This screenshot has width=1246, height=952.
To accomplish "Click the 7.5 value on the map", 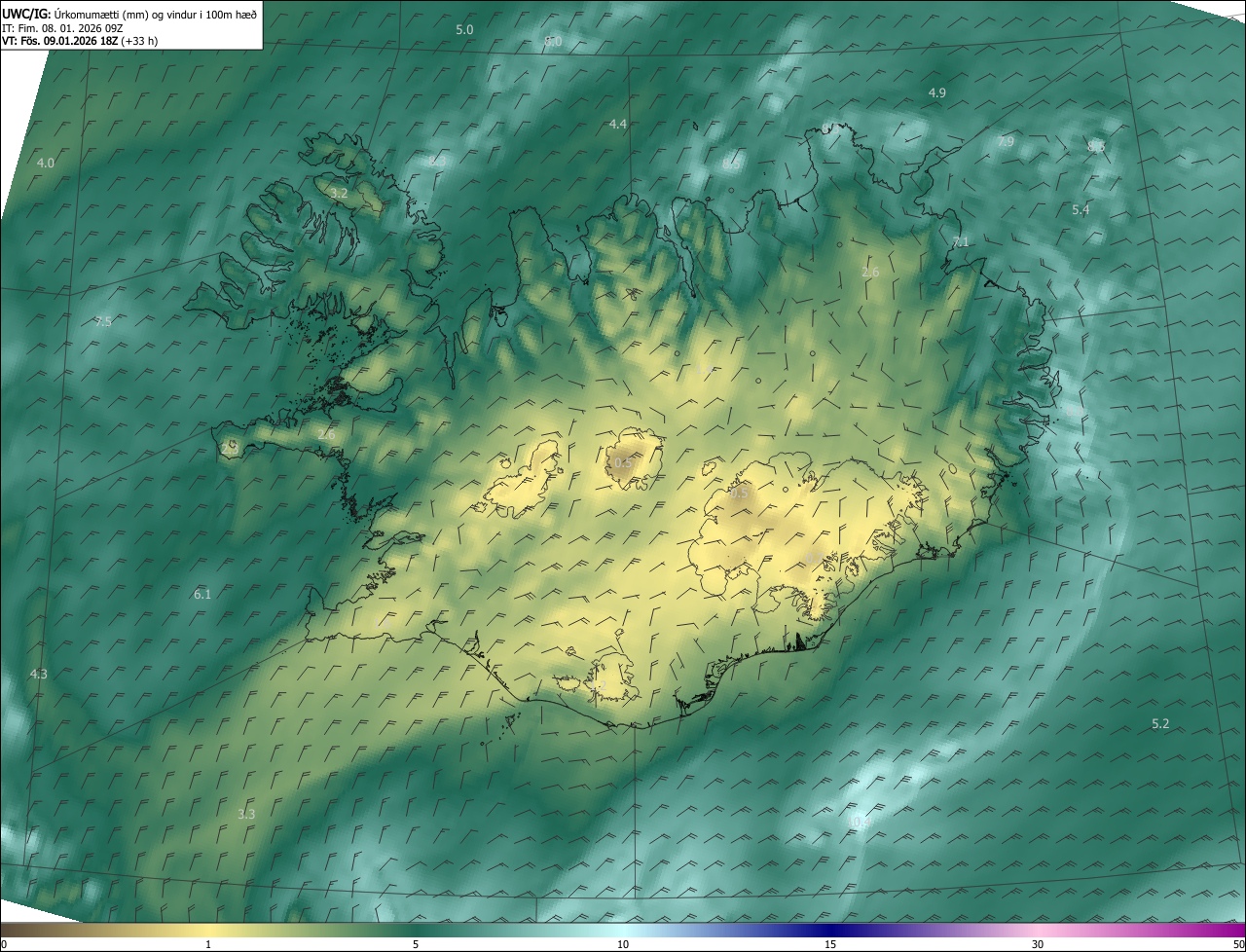I will click(103, 321).
